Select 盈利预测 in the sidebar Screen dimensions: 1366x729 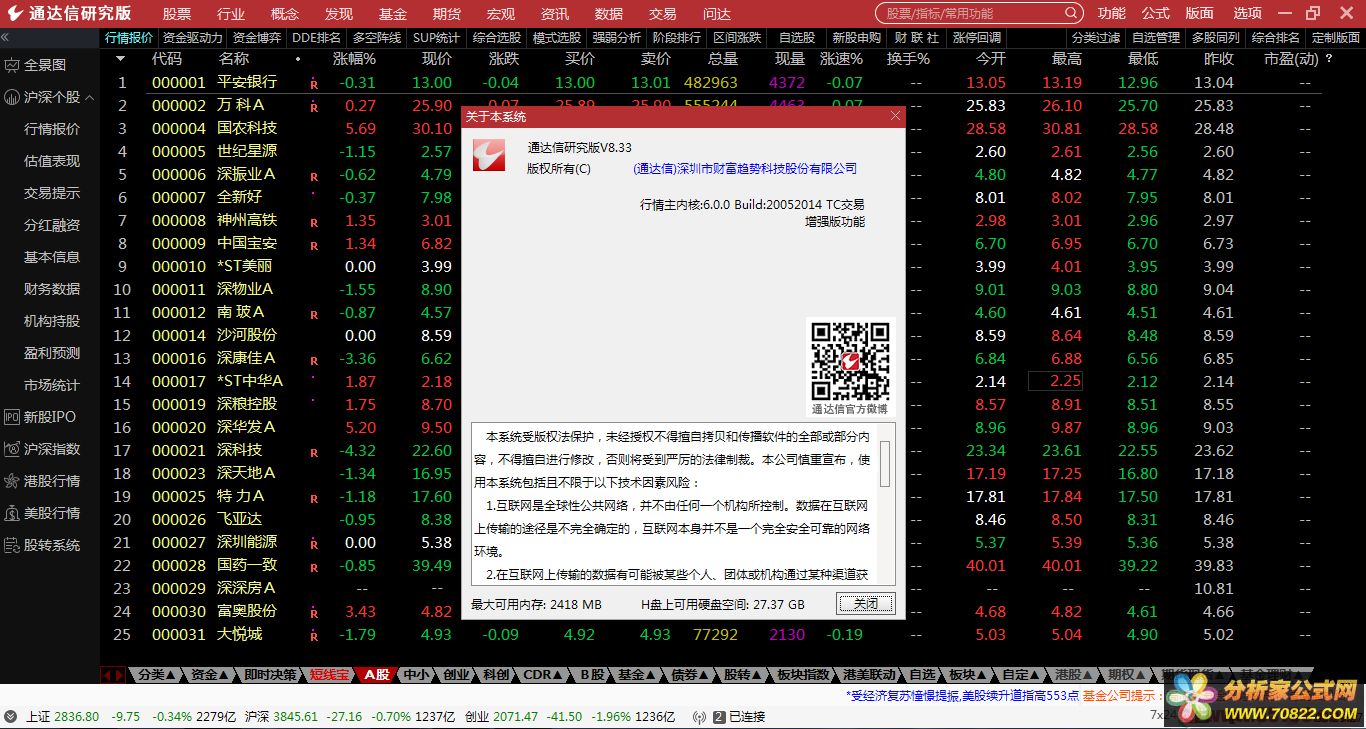click(52, 353)
